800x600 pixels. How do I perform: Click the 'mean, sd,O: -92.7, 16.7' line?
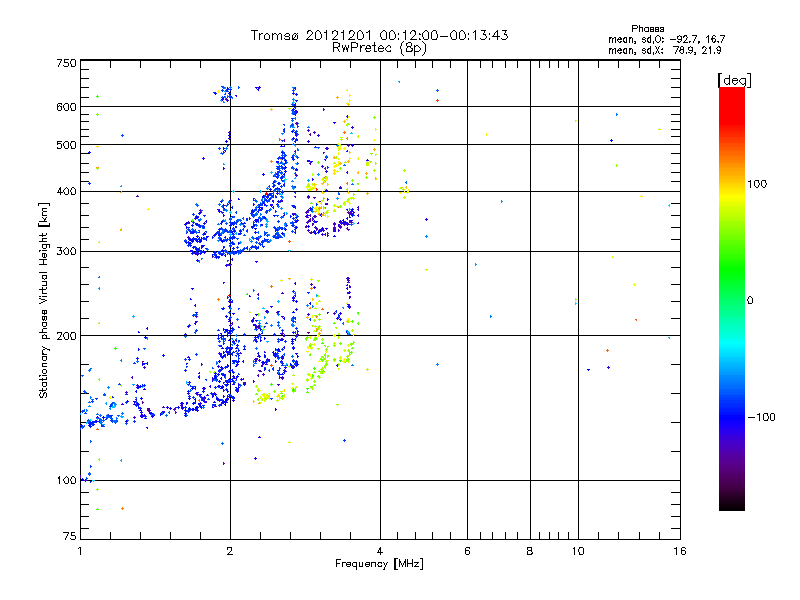pos(666,39)
